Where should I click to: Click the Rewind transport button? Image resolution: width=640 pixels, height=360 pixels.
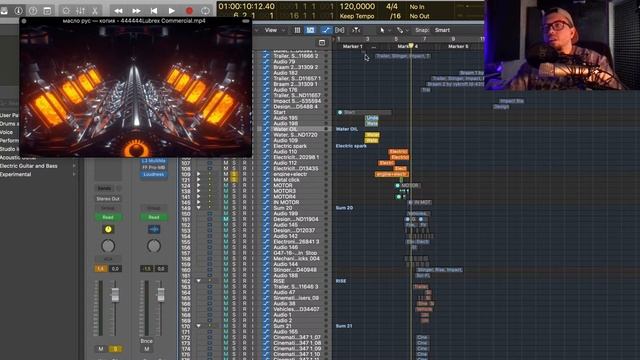tap(118, 11)
